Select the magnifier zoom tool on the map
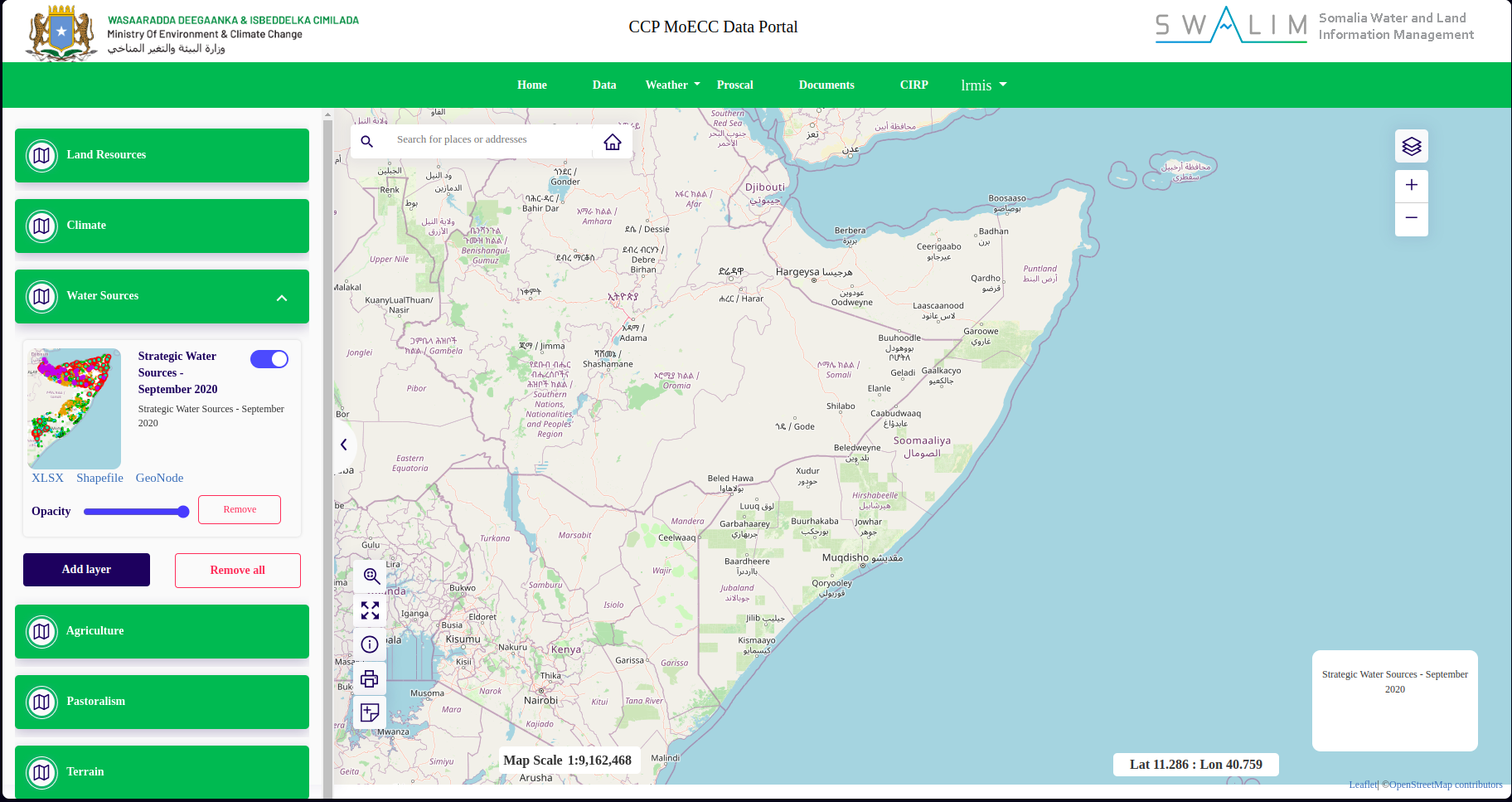1512x802 pixels. click(x=370, y=576)
